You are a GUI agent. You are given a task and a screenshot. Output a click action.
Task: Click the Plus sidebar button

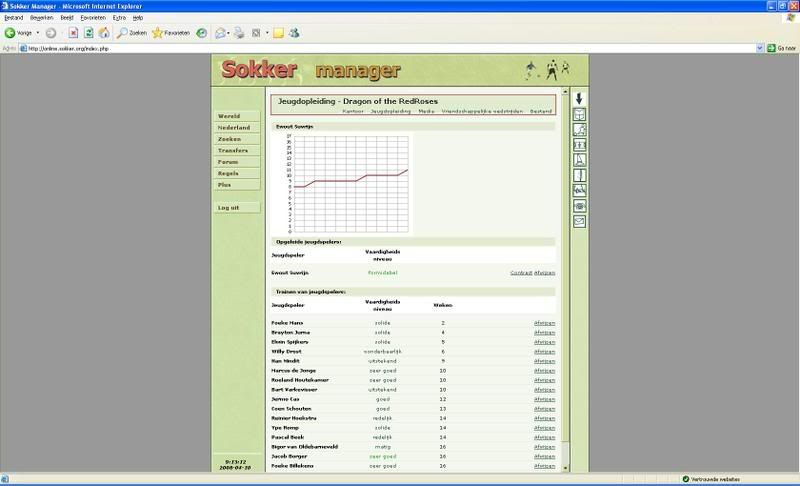[237, 185]
